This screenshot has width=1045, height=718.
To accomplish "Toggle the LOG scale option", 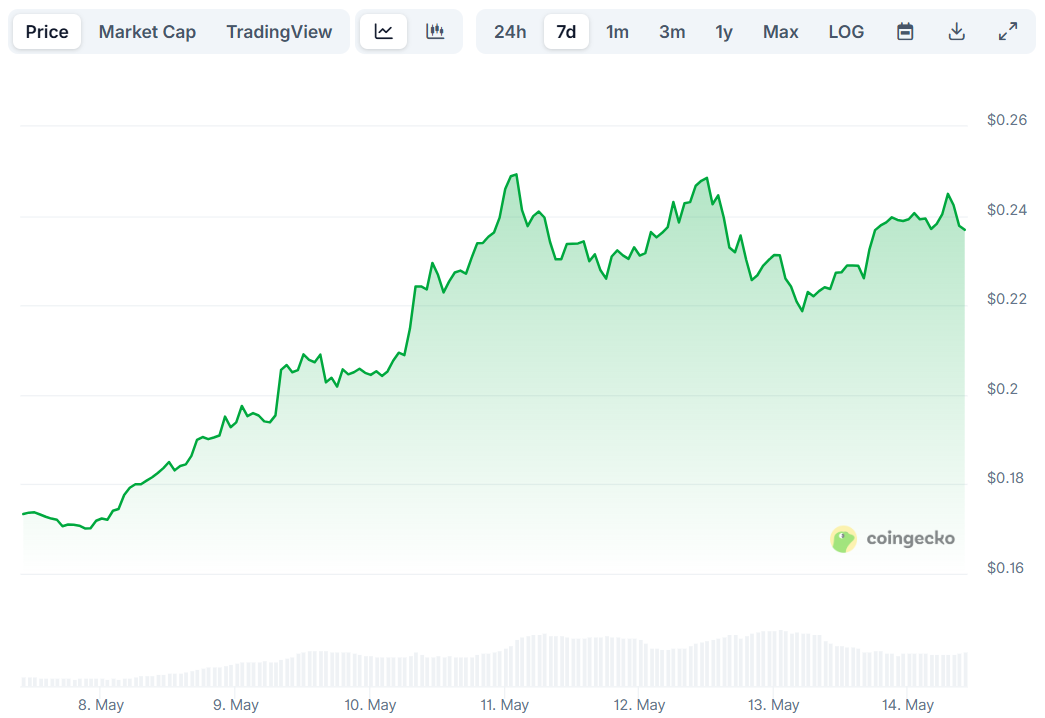I will (x=846, y=31).
